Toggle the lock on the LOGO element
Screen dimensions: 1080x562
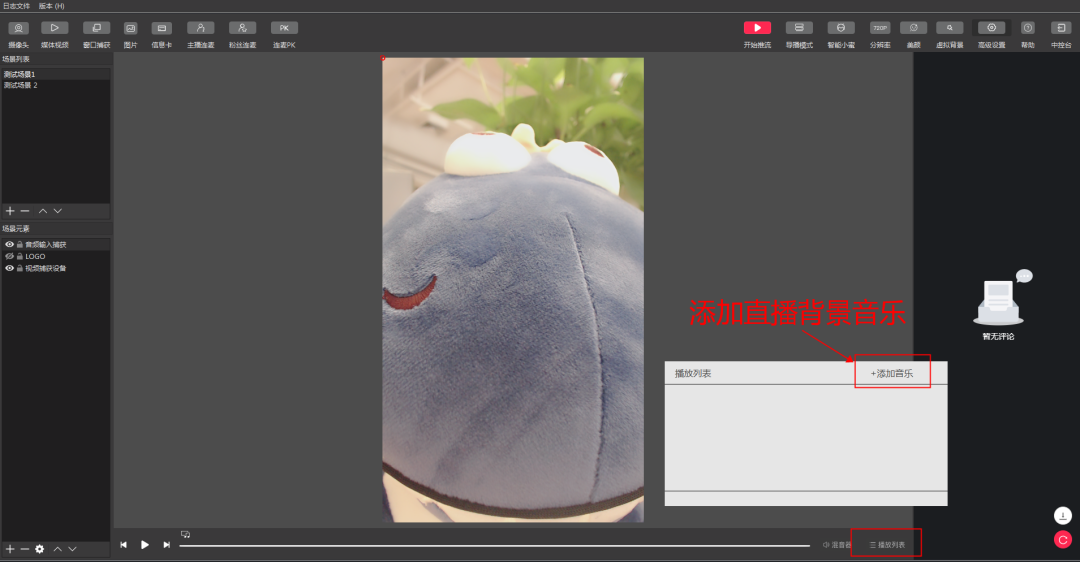coord(20,256)
